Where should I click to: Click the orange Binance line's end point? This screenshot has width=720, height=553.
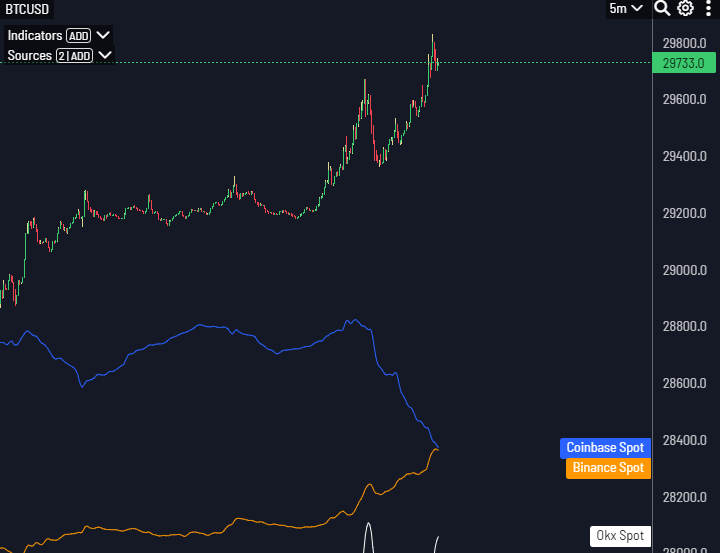pos(437,450)
